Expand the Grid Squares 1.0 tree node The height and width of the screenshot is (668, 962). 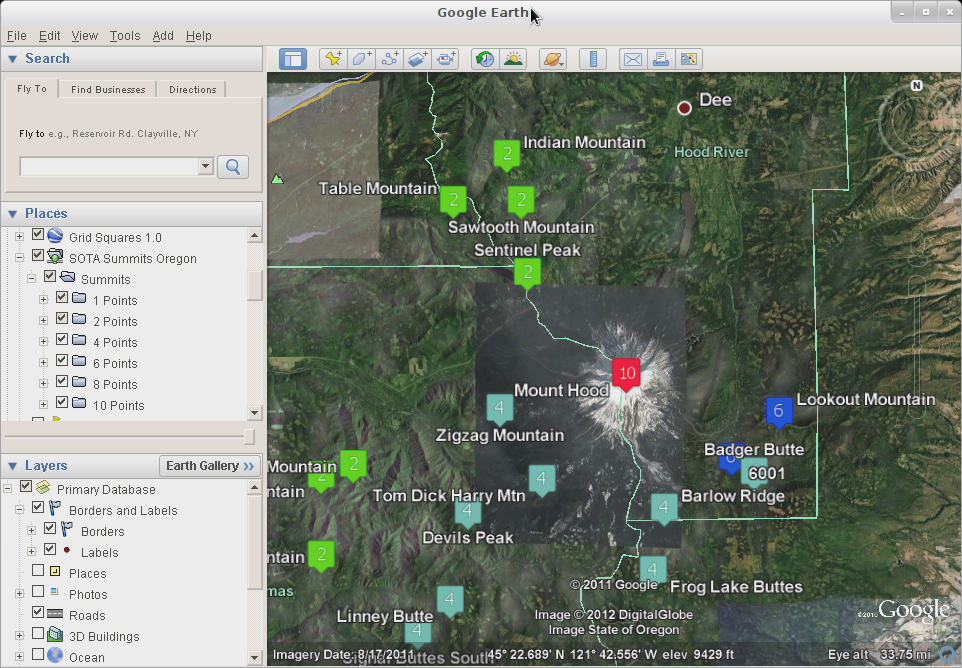(19, 236)
